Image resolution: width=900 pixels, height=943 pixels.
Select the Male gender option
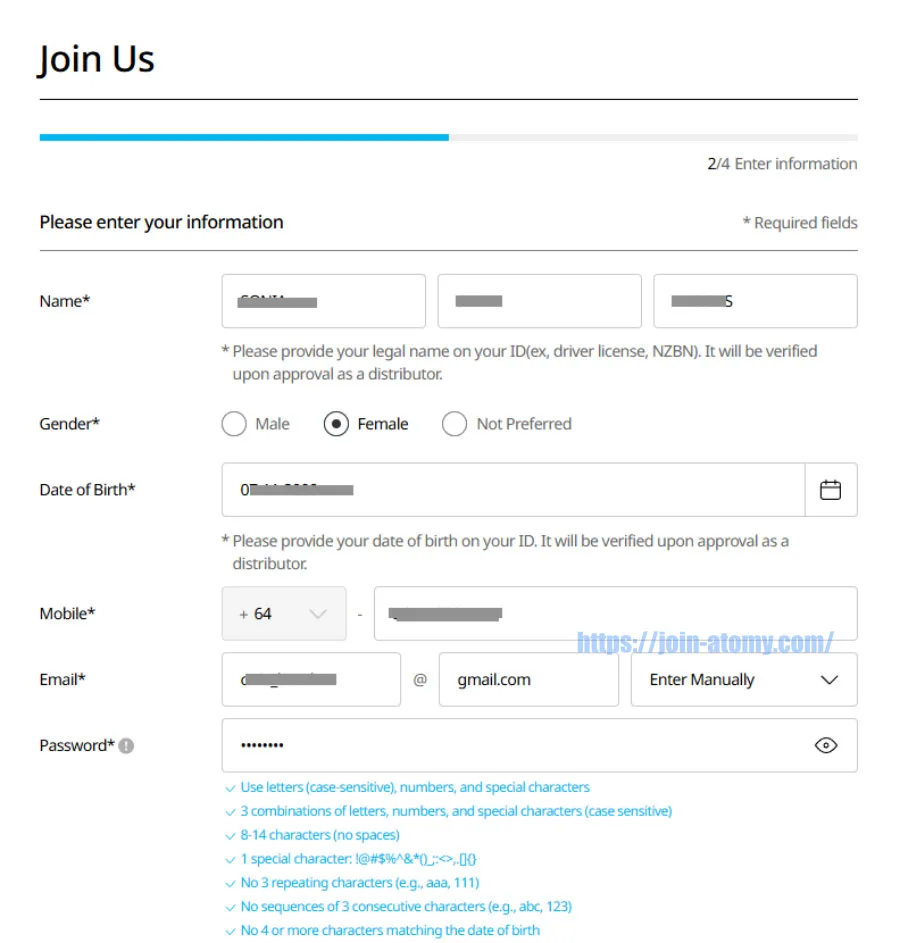233,424
